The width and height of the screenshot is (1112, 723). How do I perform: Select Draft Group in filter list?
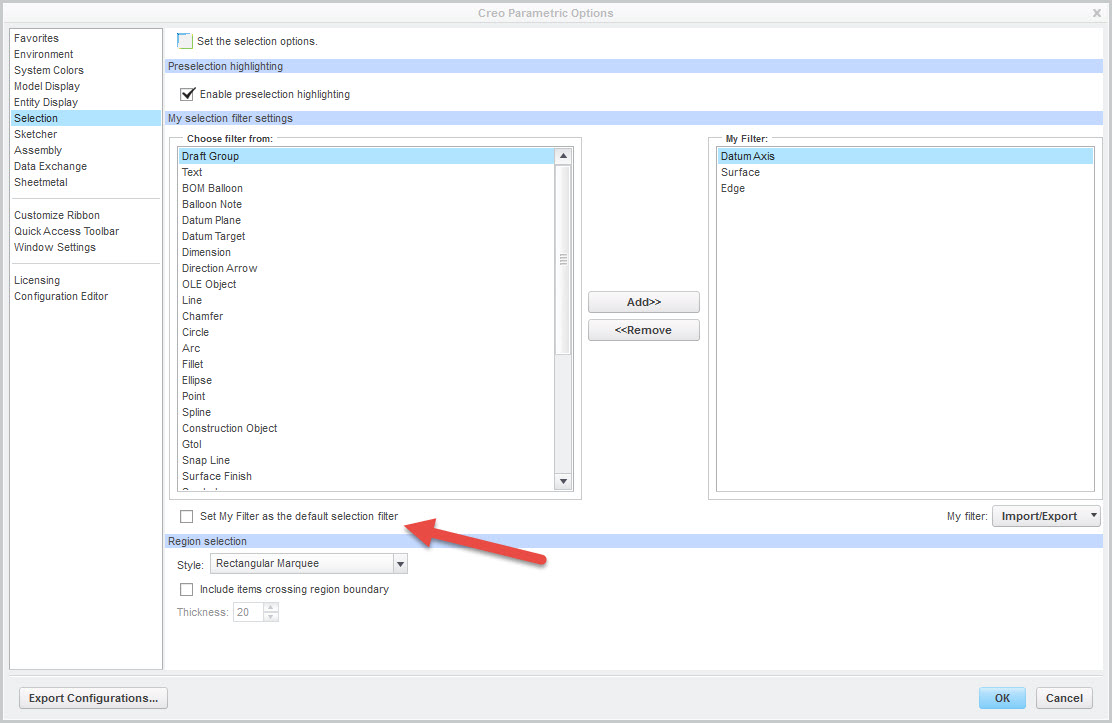point(366,156)
